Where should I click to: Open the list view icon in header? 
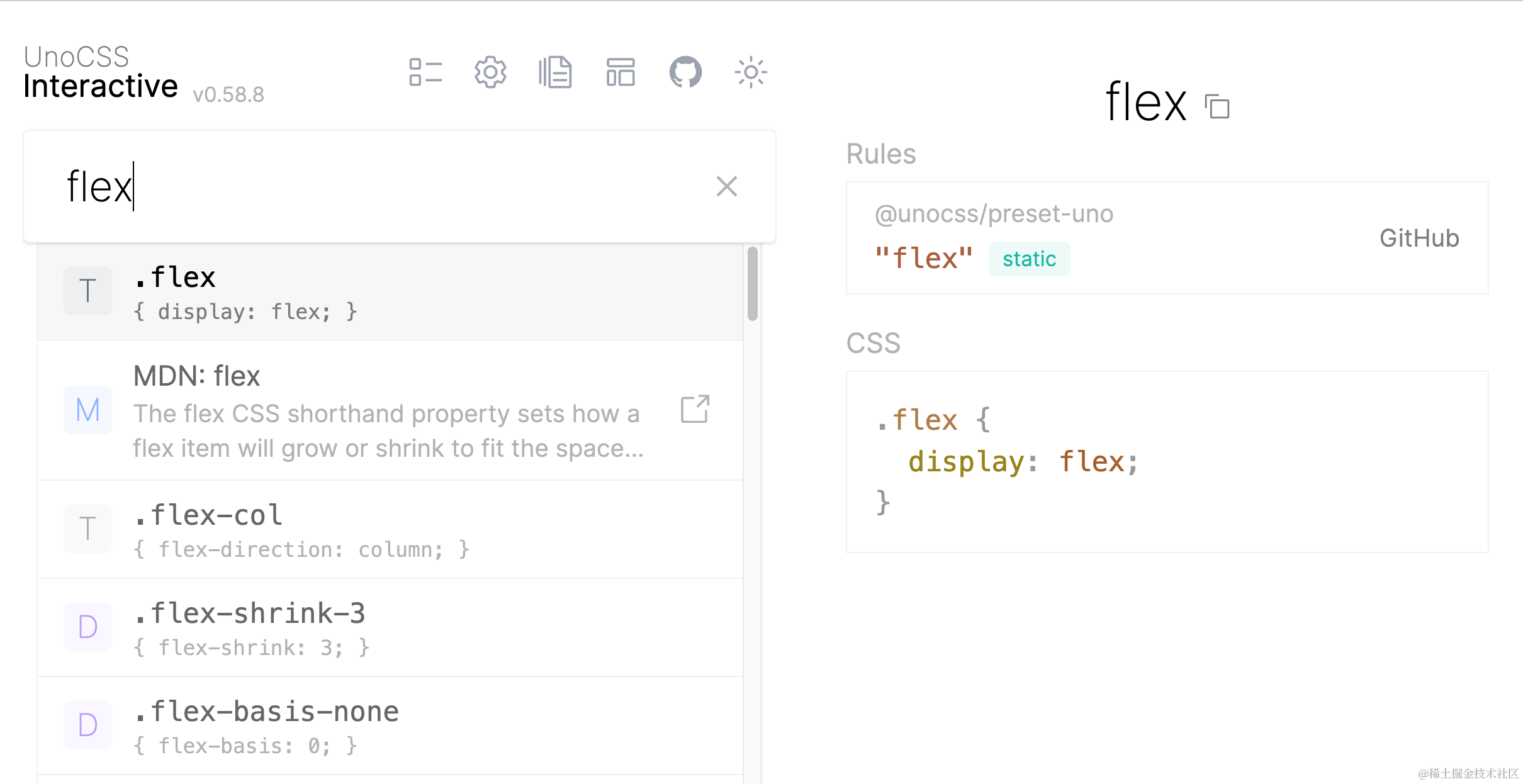tap(425, 72)
